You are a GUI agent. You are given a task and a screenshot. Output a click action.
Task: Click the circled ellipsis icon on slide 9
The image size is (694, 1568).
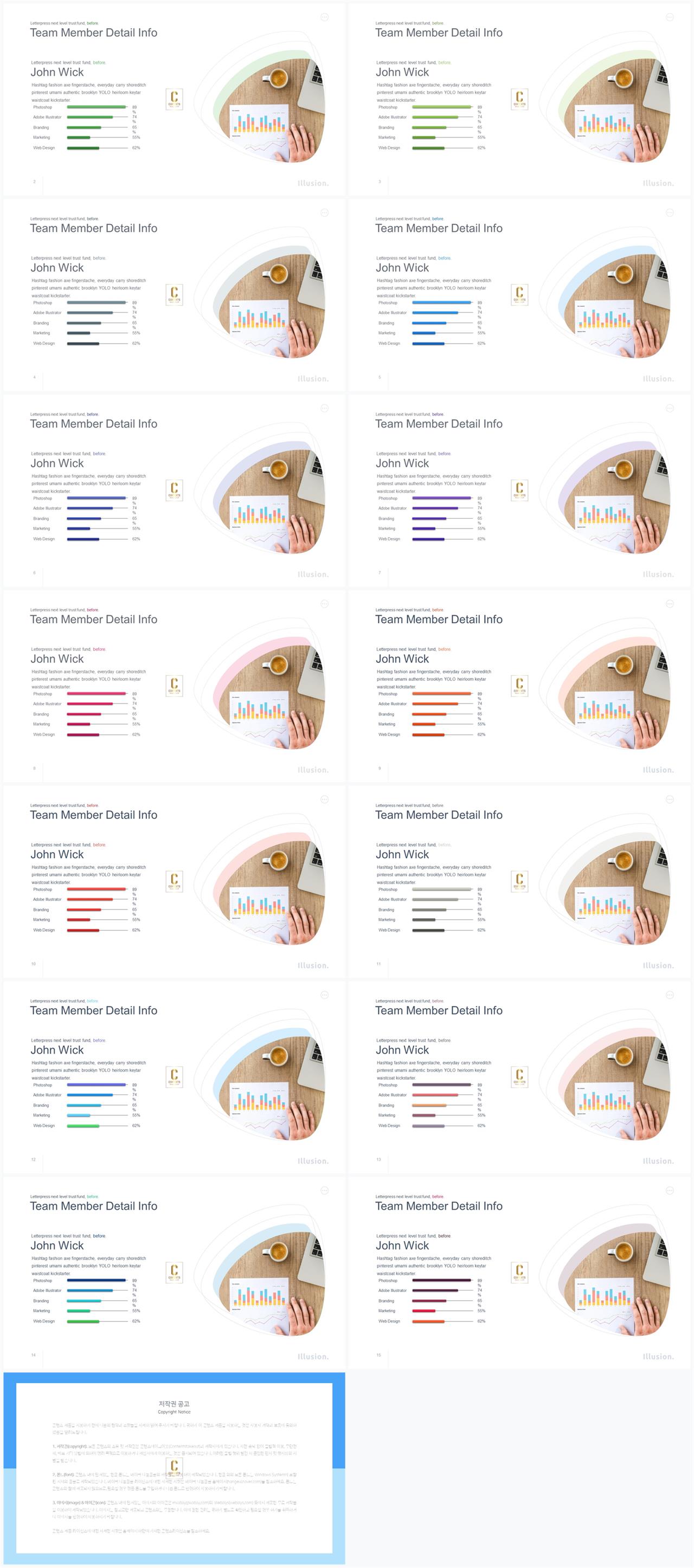point(670,604)
